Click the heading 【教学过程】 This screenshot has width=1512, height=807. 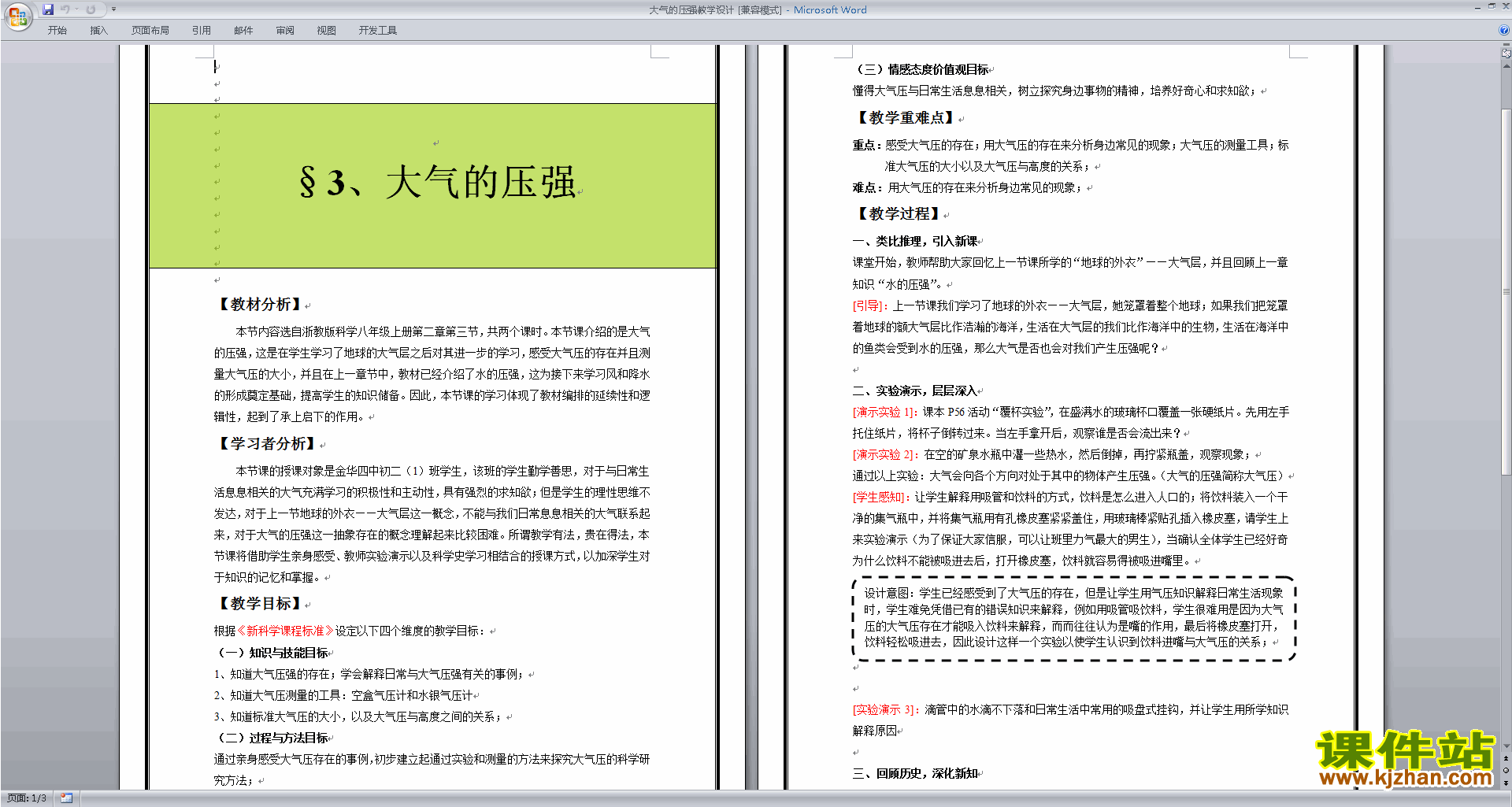(x=899, y=214)
